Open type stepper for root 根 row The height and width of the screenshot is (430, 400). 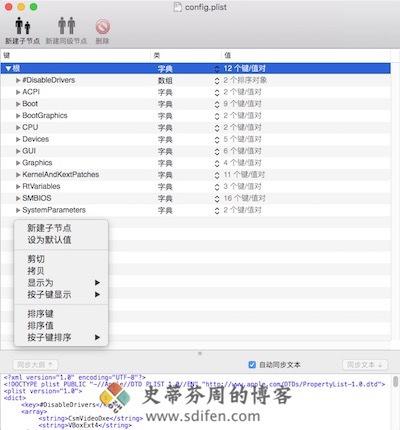(x=217, y=69)
